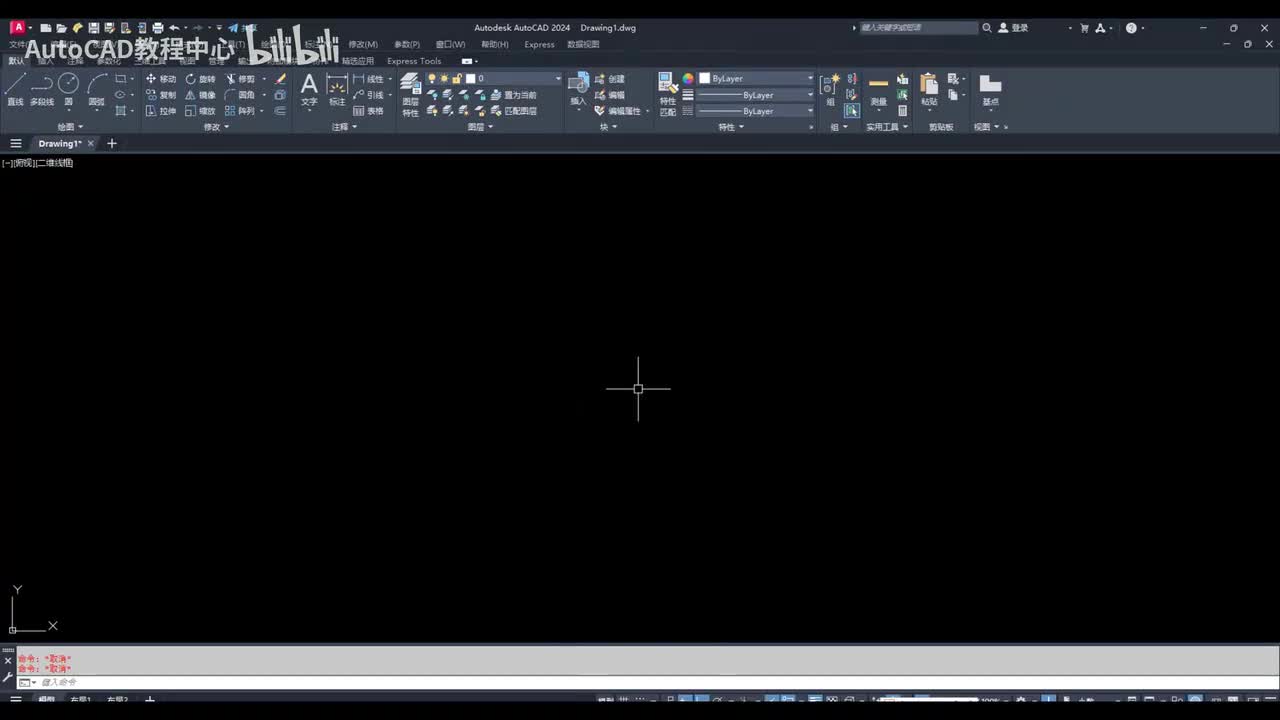Open the Express menu in menu bar
This screenshot has height=720, width=1280.
click(x=539, y=45)
